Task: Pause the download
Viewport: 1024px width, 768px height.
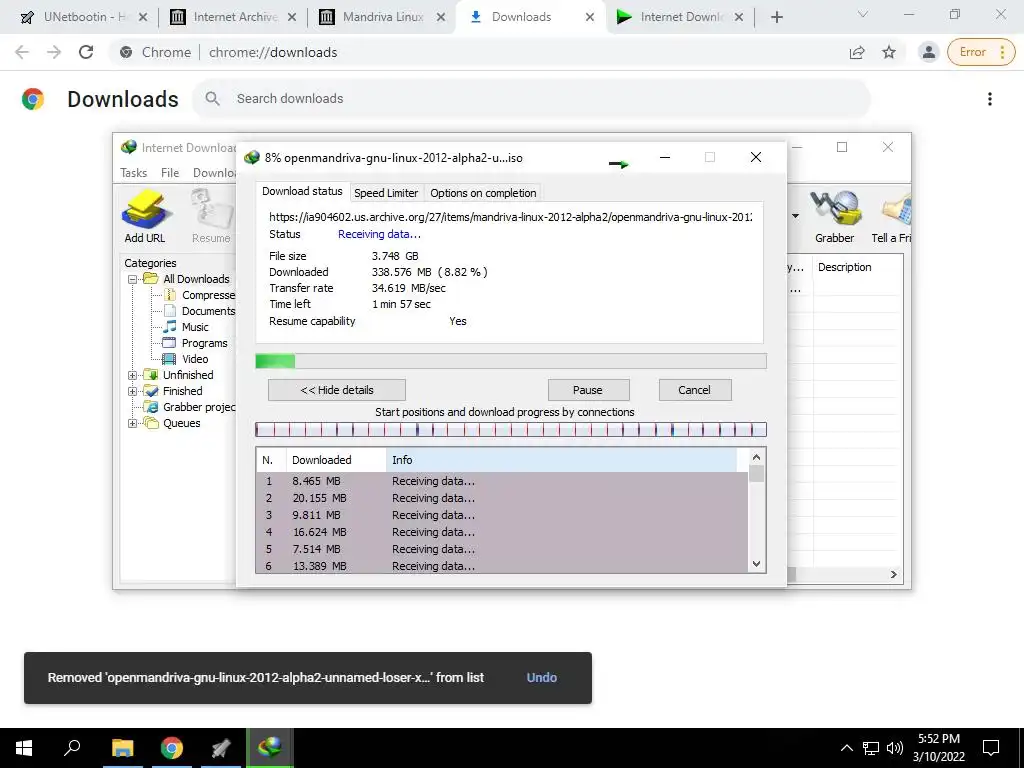Action: click(x=588, y=390)
